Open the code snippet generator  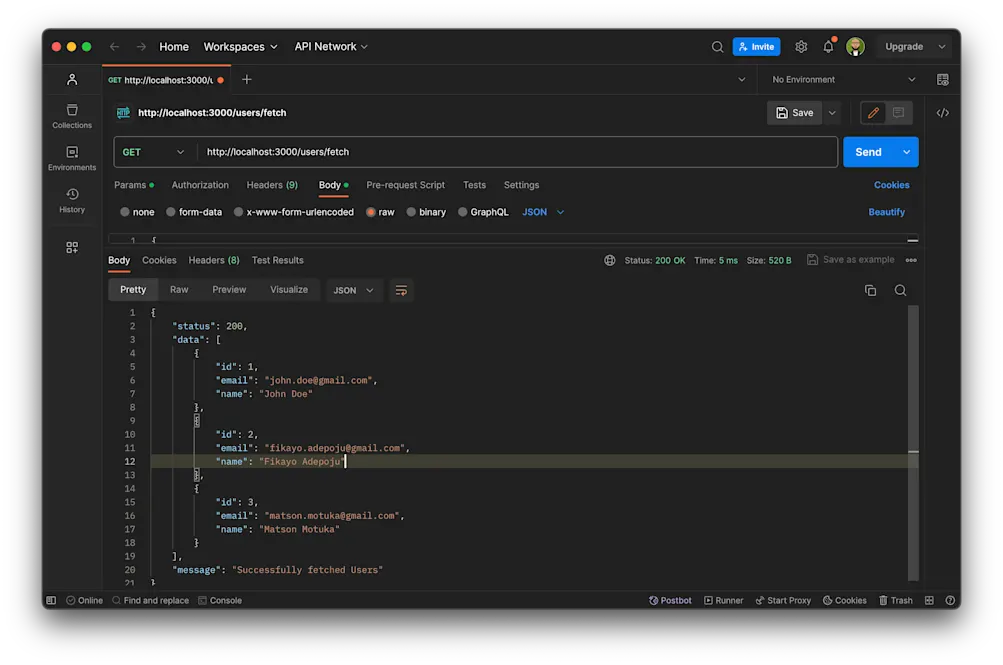pyautogui.click(x=941, y=113)
